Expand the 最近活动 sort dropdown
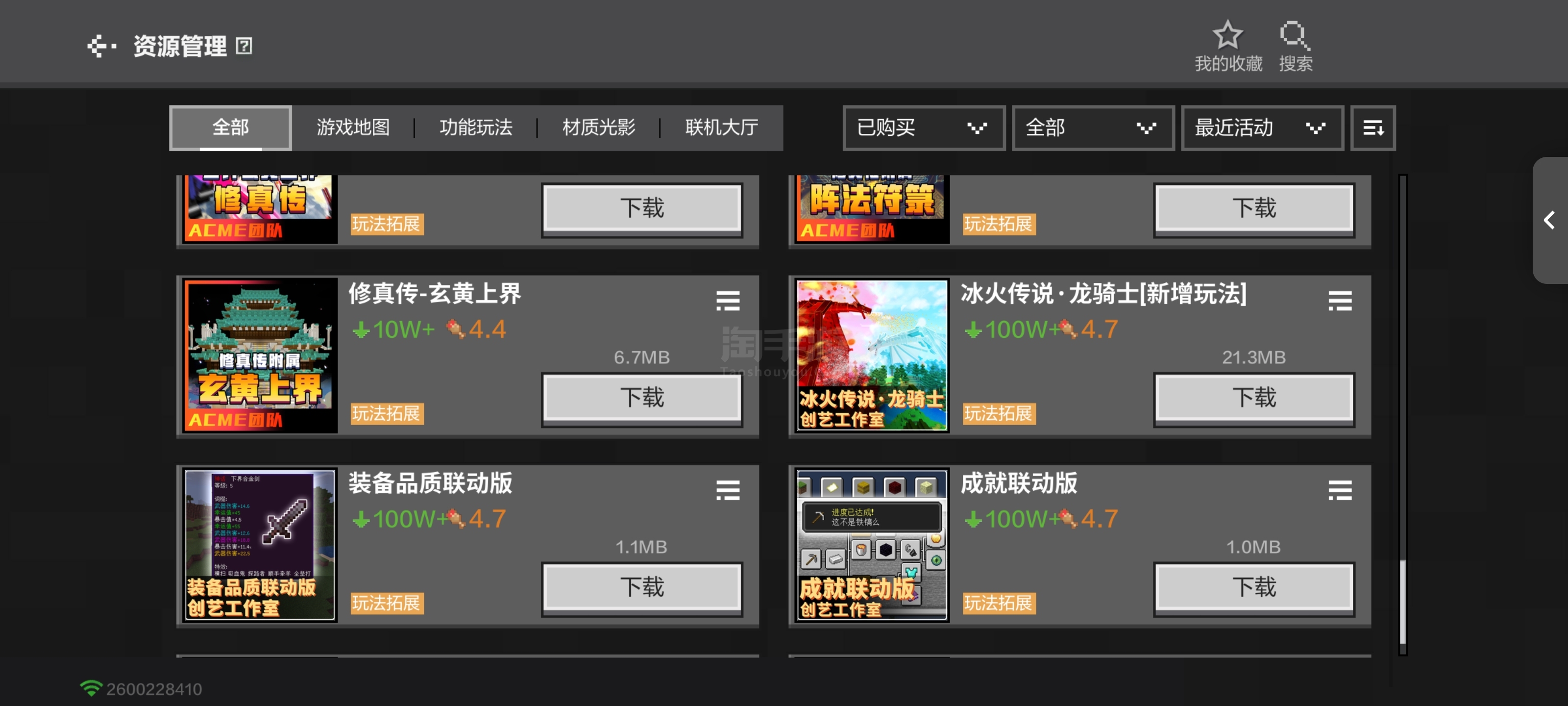1568x706 pixels. pyautogui.click(x=1261, y=128)
